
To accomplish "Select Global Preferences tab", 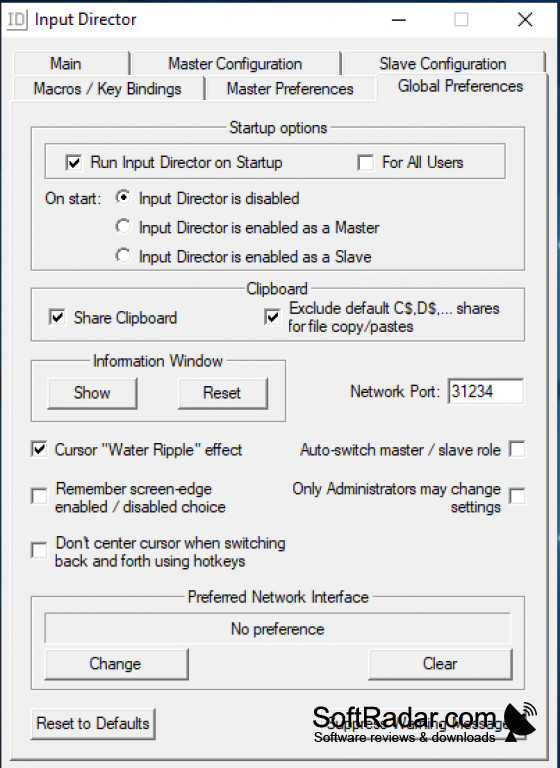I will pyautogui.click(x=461, y=87).
